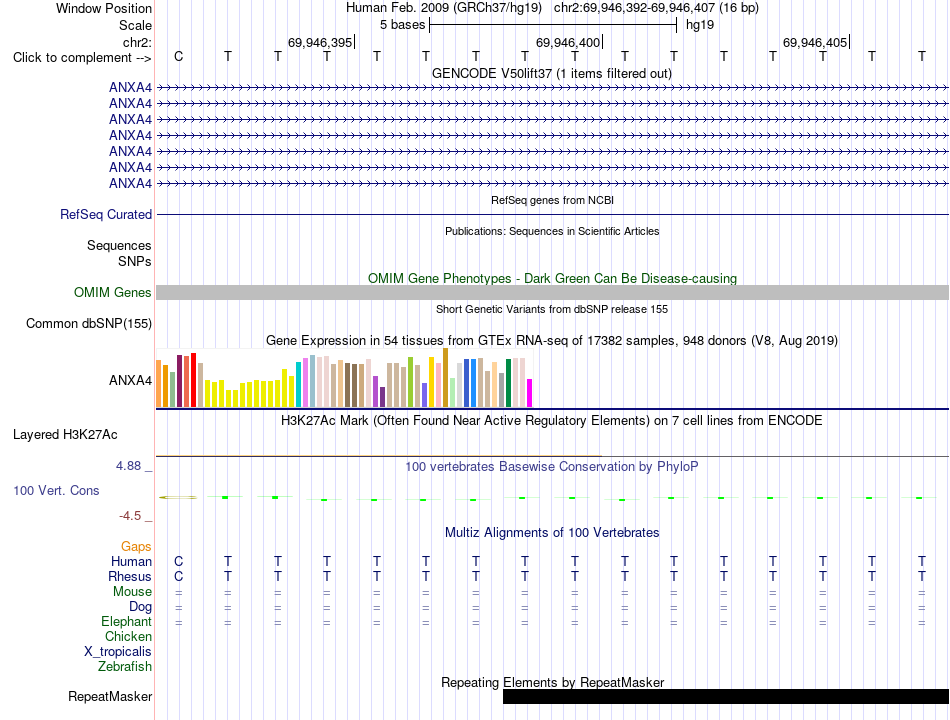Click the Dog species label
Image resolution: width=950 pixels, height=720 pixels.
point(140,607)
